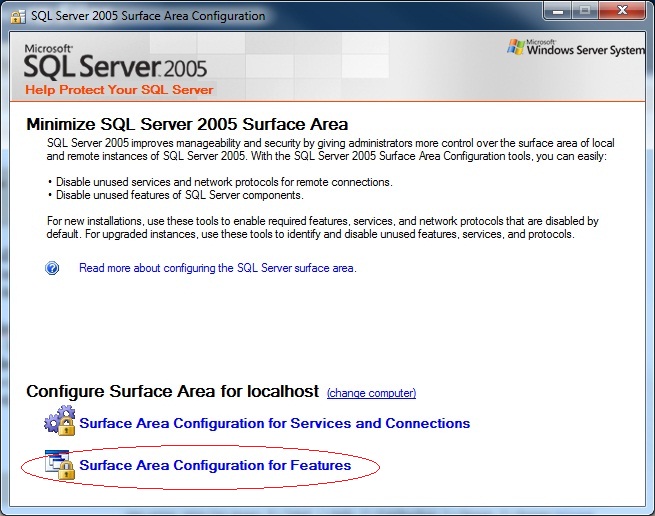
Task: Click the blue help question mark icon
Action: click(x=52, y=268)
